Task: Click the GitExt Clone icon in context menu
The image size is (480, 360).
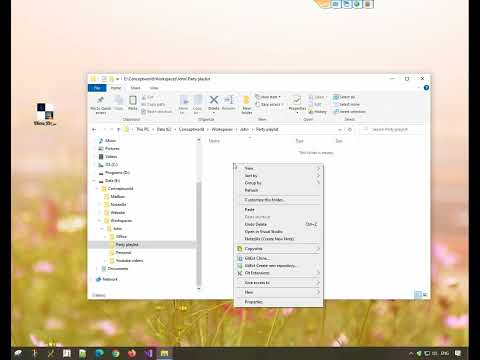Action: pyautogui.click(x=239, y=258)
